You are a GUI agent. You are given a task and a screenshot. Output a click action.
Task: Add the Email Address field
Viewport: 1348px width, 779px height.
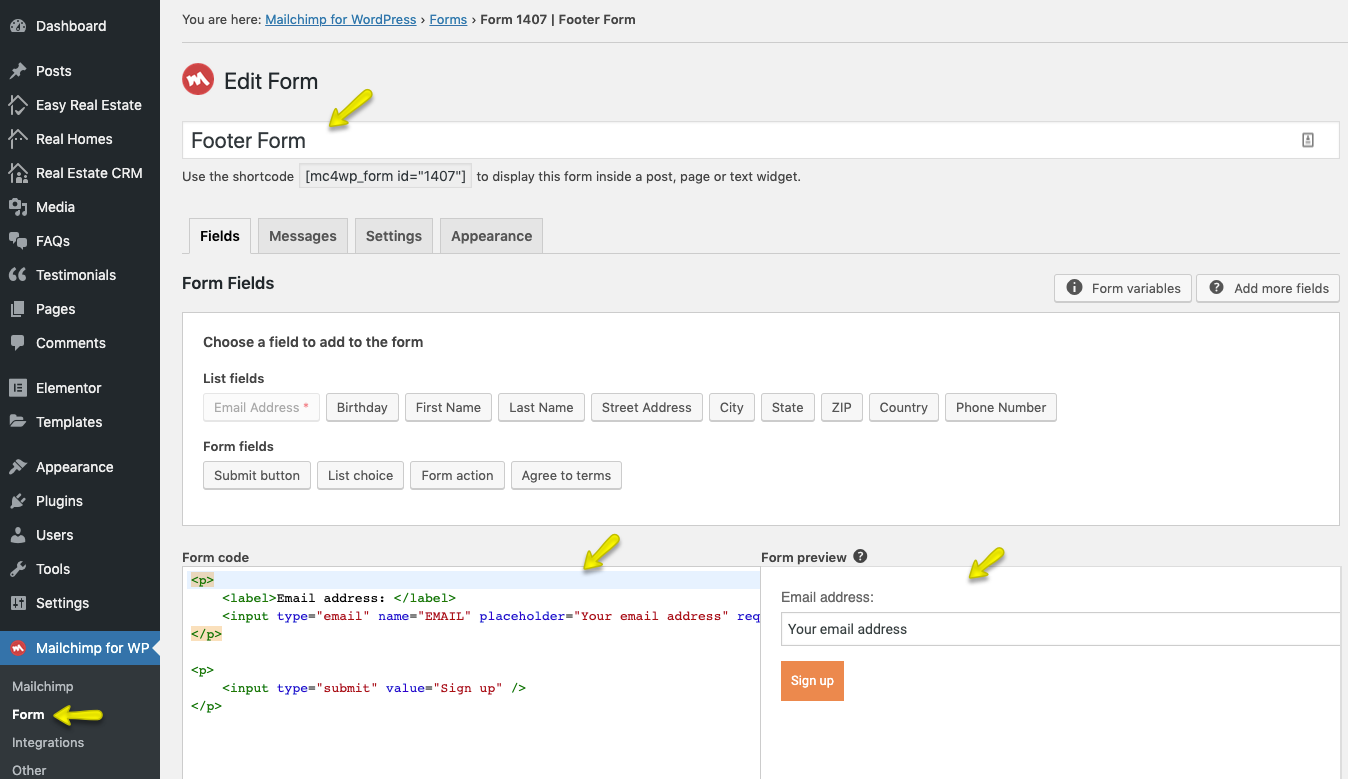[x=261, y=407]
